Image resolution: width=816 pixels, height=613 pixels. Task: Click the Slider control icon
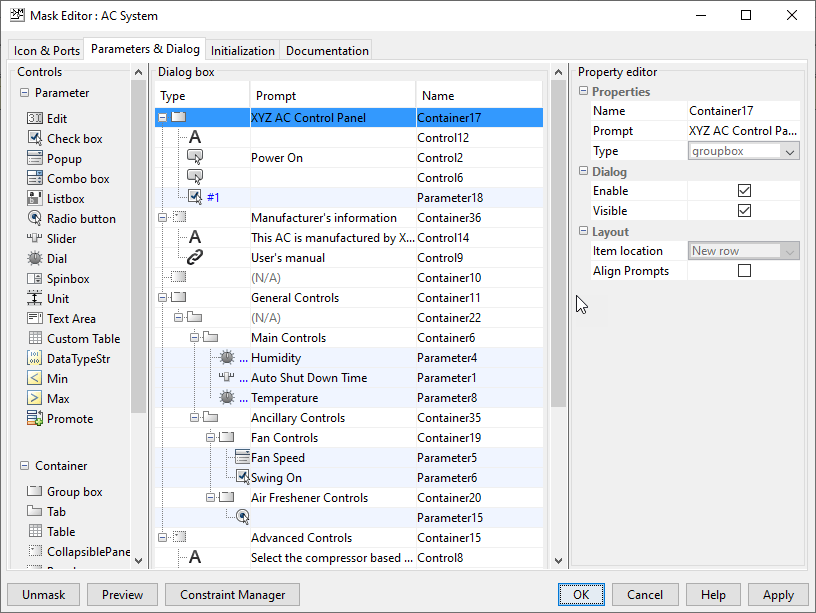[35, 239]
